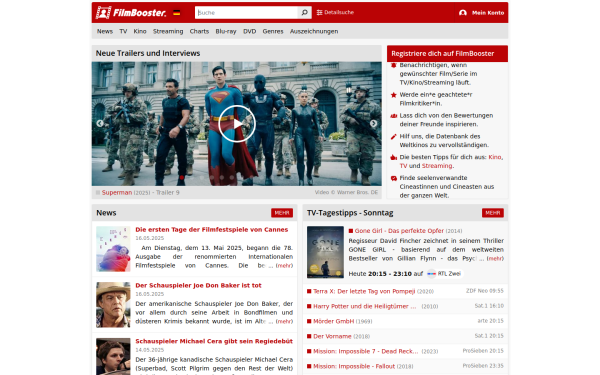Viewport: 600px width, 375px height.
Task: Open the Der Vorname link
Action: point(332,336)
